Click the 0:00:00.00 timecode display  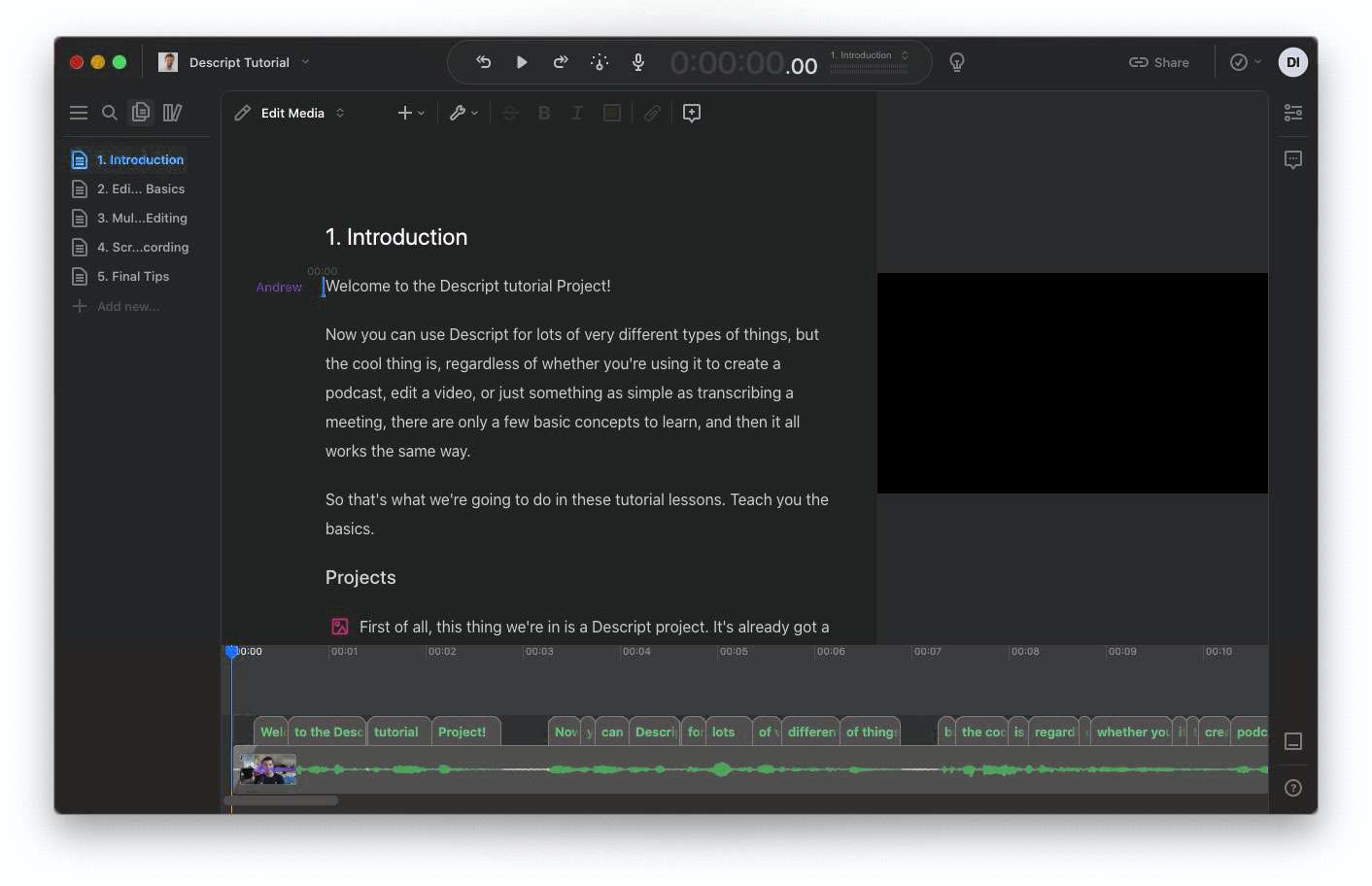743,63
